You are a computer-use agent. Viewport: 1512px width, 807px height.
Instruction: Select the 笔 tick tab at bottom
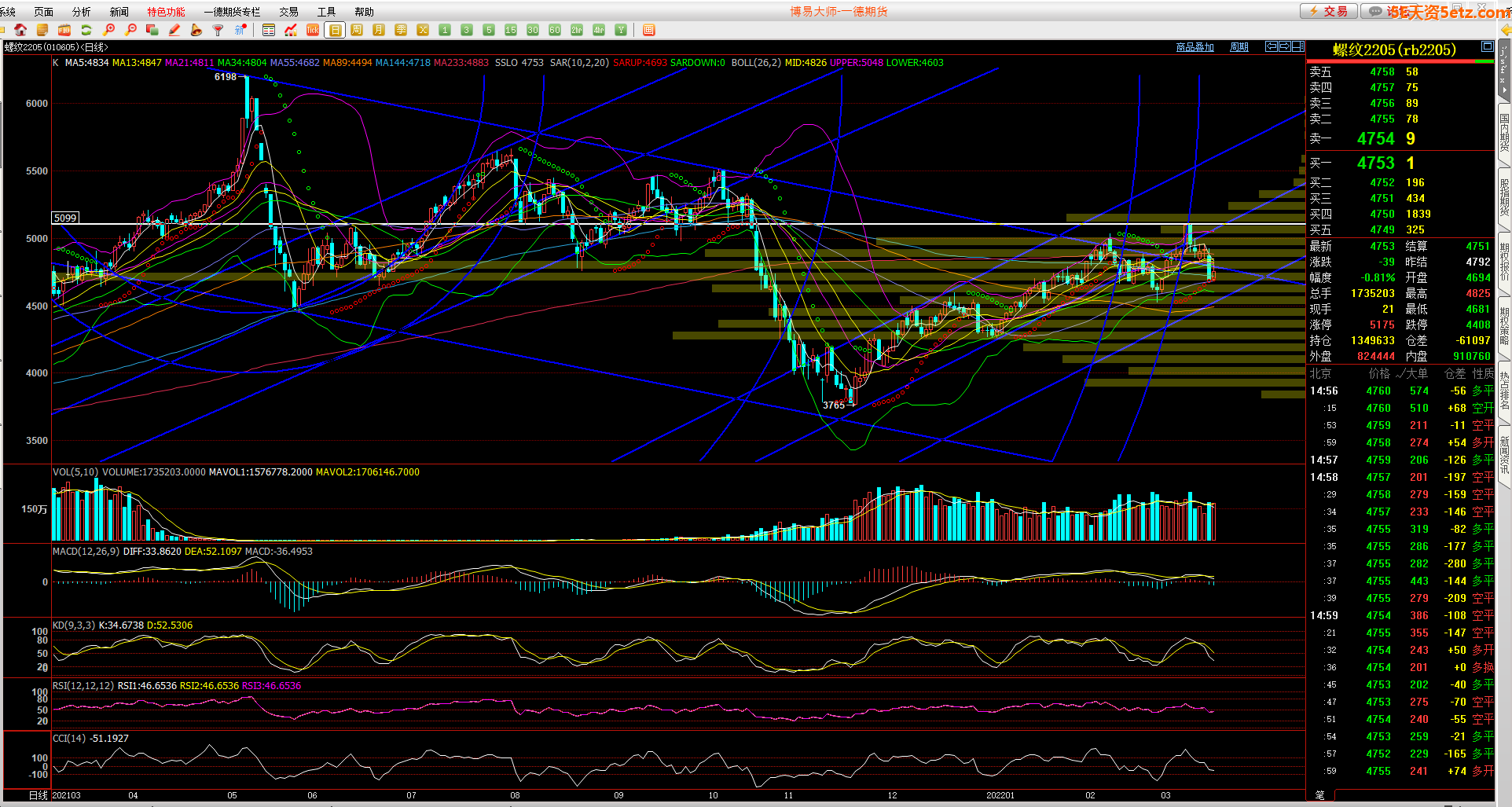[x=1320, y=795]
